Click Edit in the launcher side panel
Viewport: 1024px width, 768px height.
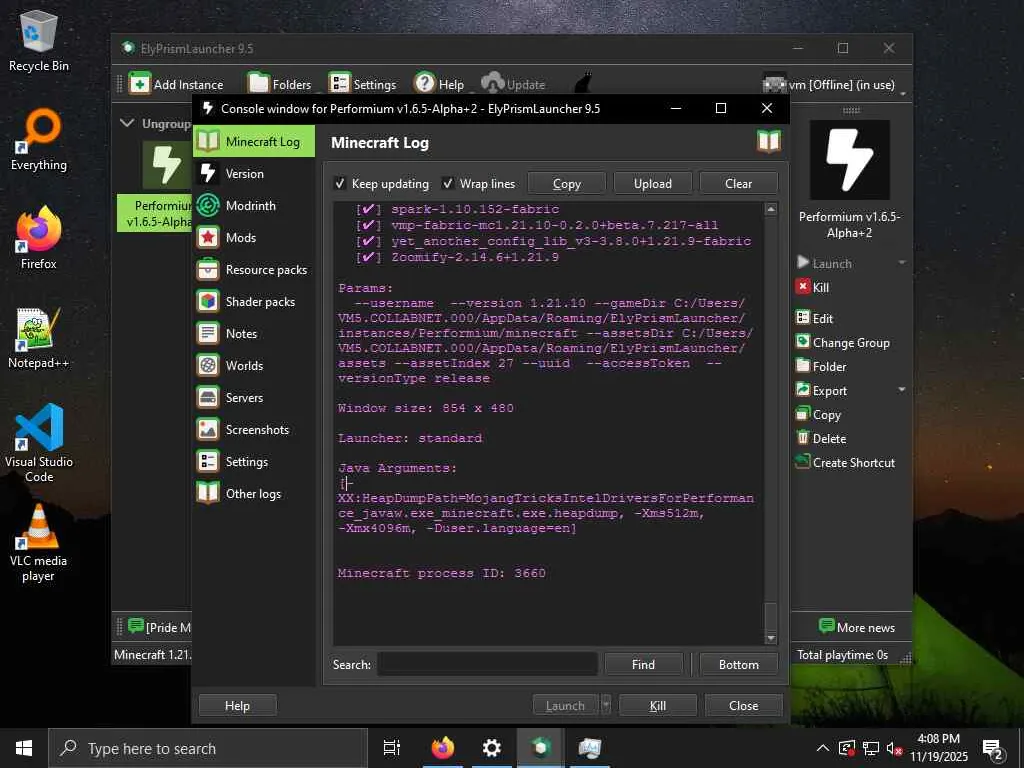tap(814, 318)
